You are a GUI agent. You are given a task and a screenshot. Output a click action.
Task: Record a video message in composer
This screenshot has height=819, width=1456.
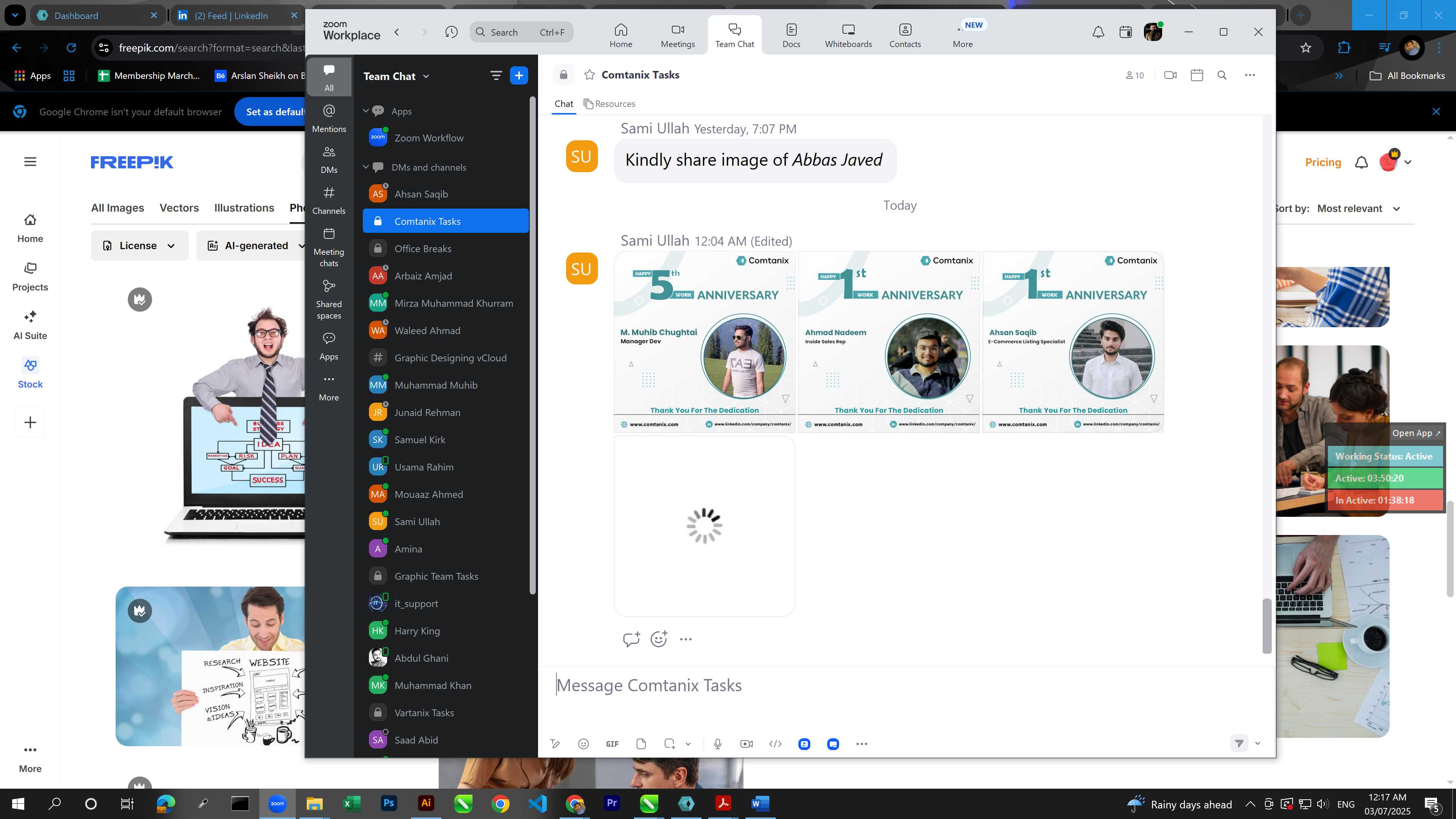click(x=746, y=744)
